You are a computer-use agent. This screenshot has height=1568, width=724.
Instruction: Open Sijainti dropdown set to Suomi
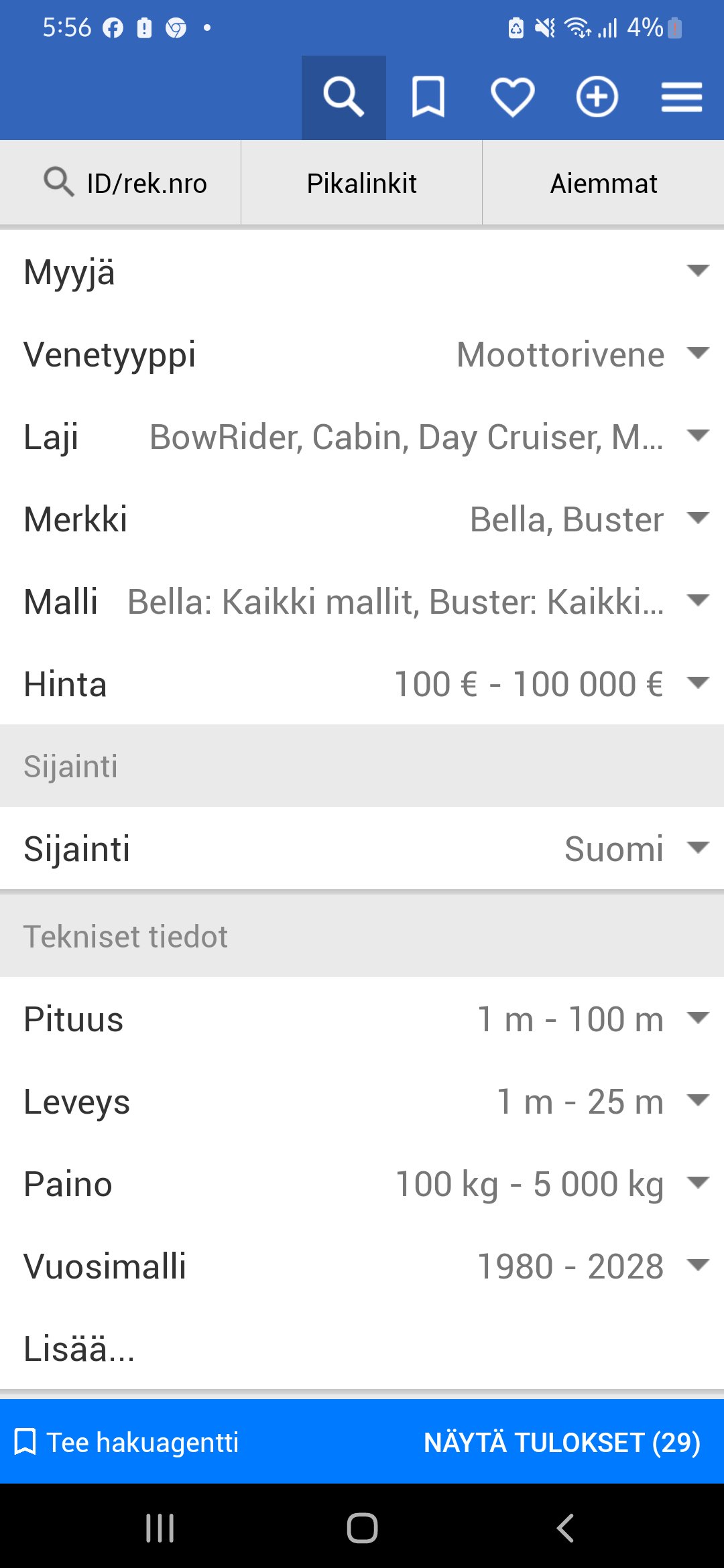(x=362, y=849)
